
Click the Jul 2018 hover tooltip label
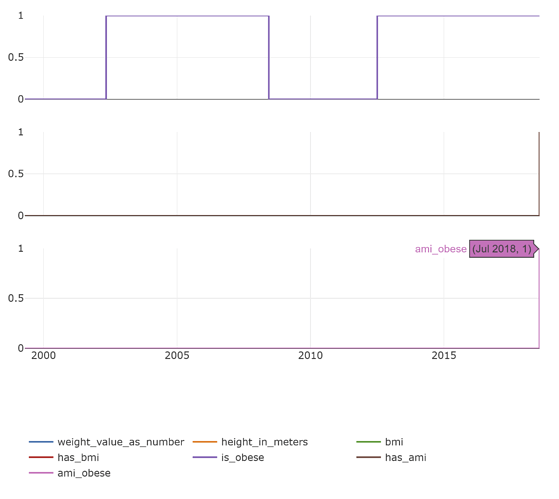pos(502,249)
